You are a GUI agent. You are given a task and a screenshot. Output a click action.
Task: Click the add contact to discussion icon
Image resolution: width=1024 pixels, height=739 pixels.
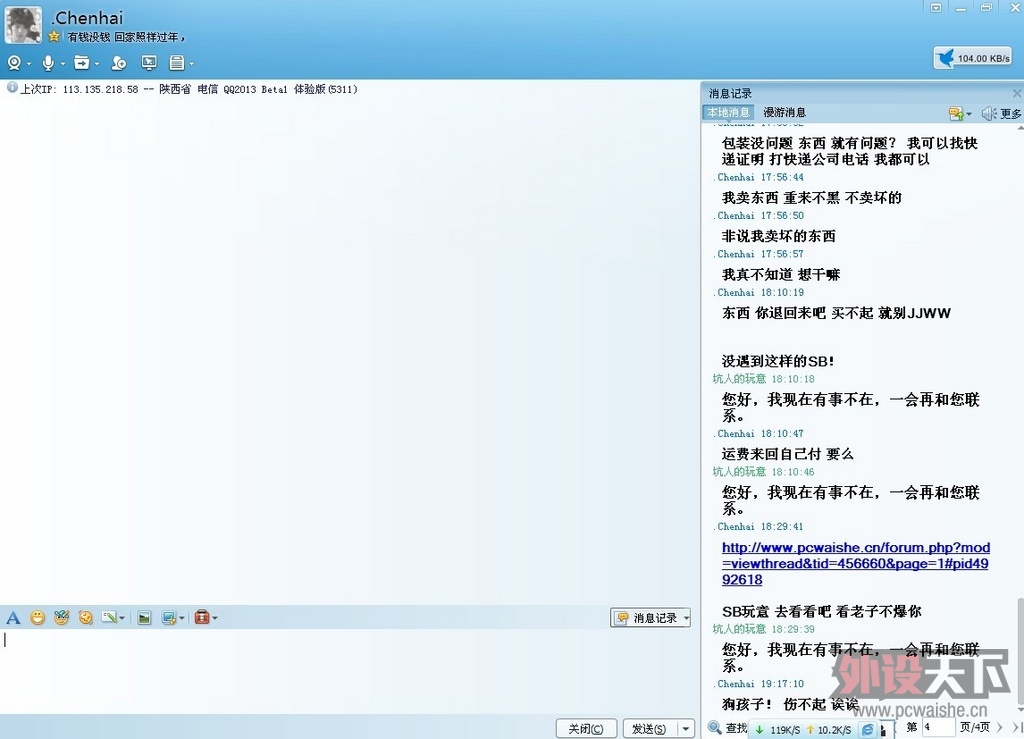point(118,63)
